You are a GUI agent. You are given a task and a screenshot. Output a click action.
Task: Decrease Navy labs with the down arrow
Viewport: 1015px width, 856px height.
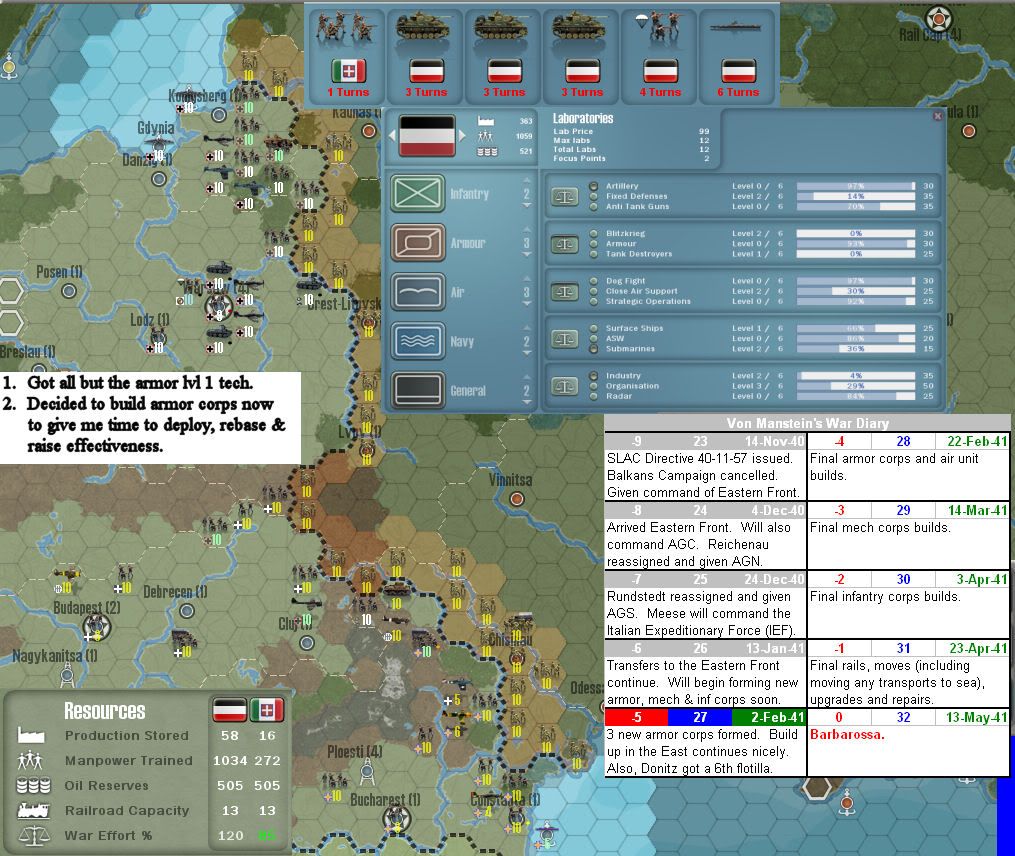coord(527,354)
